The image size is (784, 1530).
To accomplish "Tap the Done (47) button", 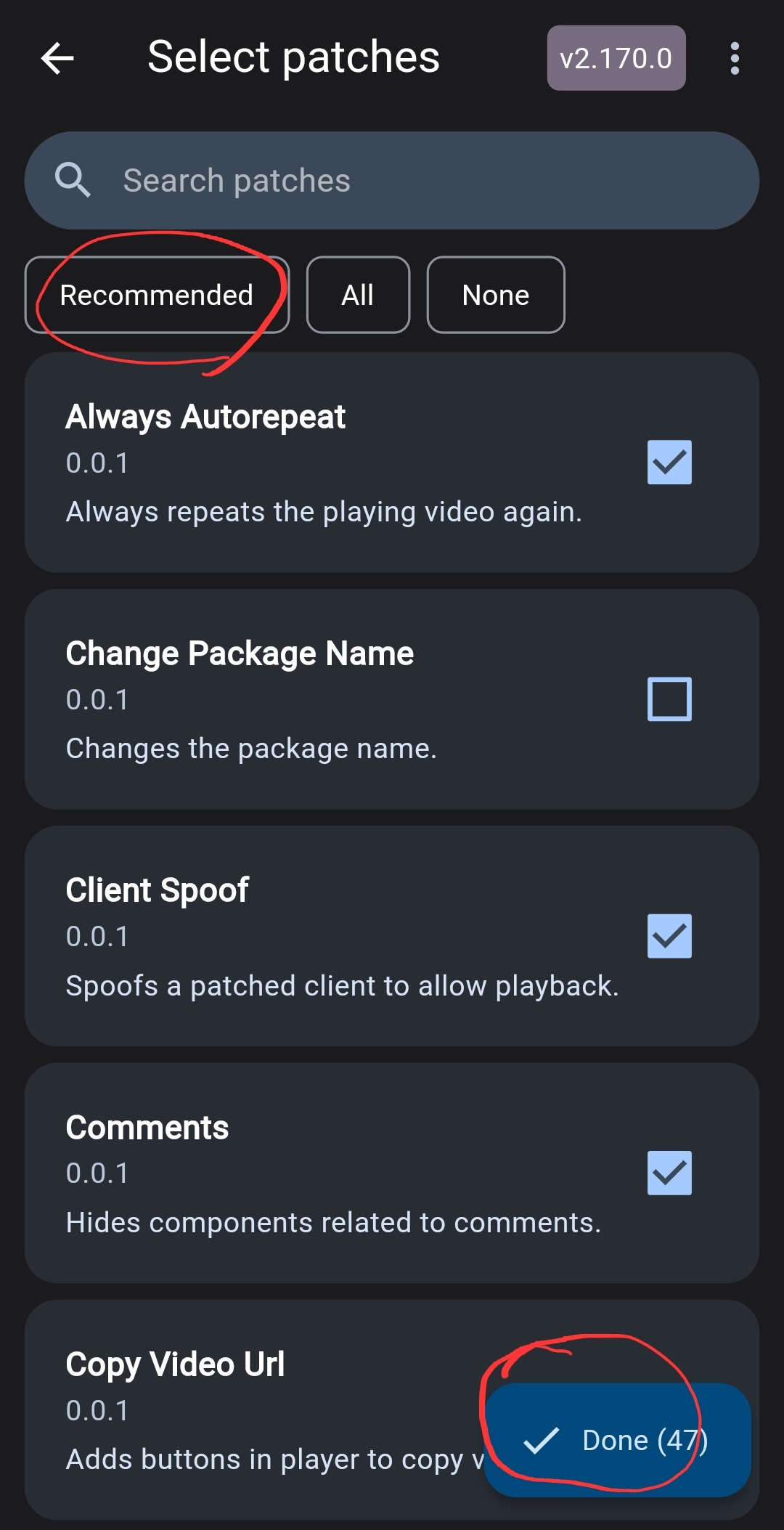I will tap(618, 1440).
